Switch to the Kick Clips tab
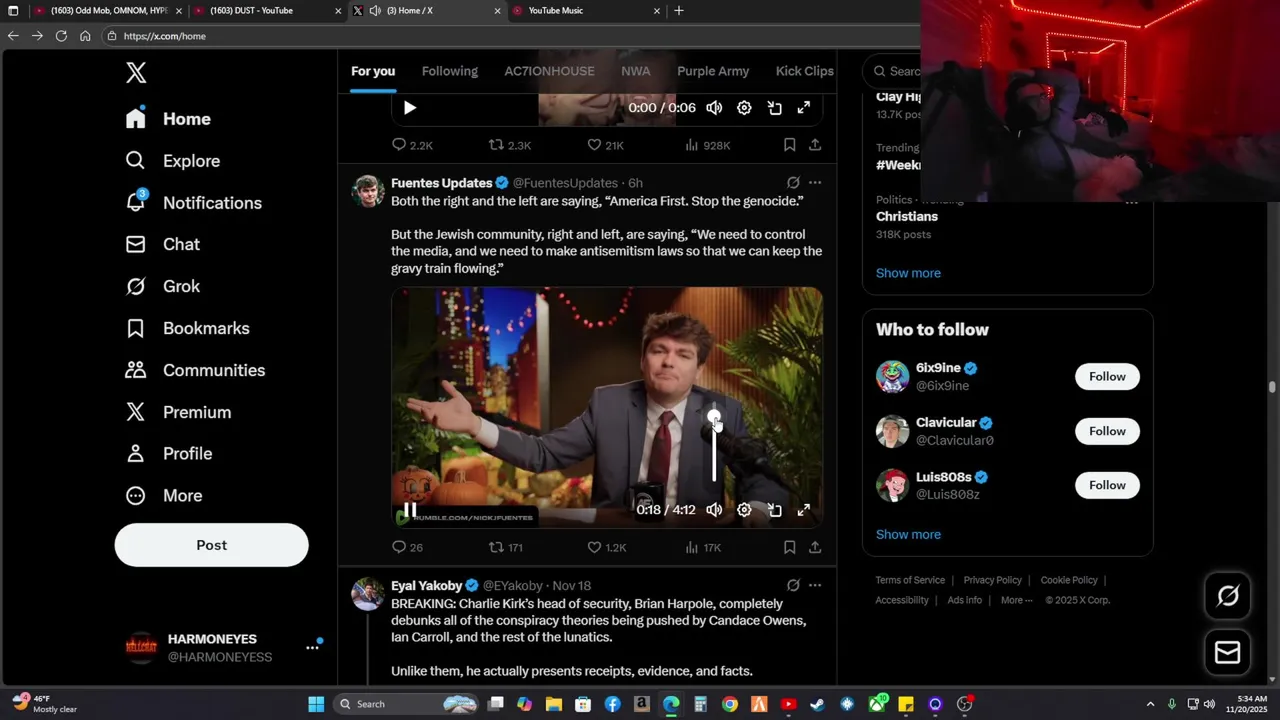Viewport: 1280px width, 720px height. [805, 71]
